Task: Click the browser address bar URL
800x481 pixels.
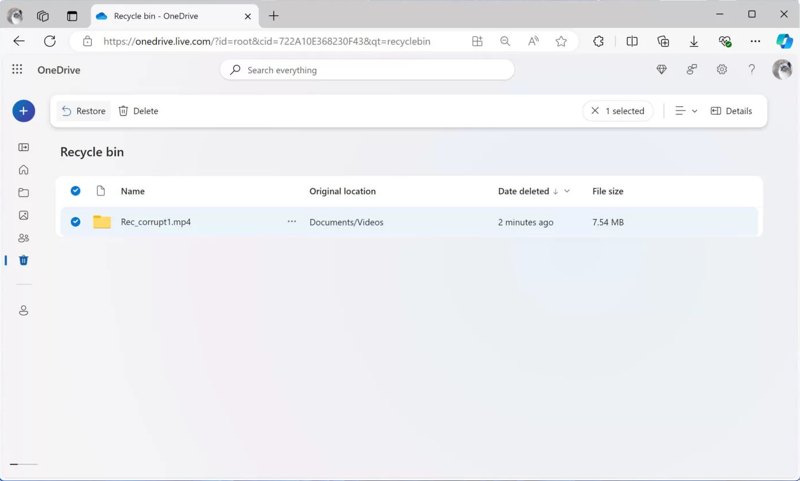Action: pos(267,41)
